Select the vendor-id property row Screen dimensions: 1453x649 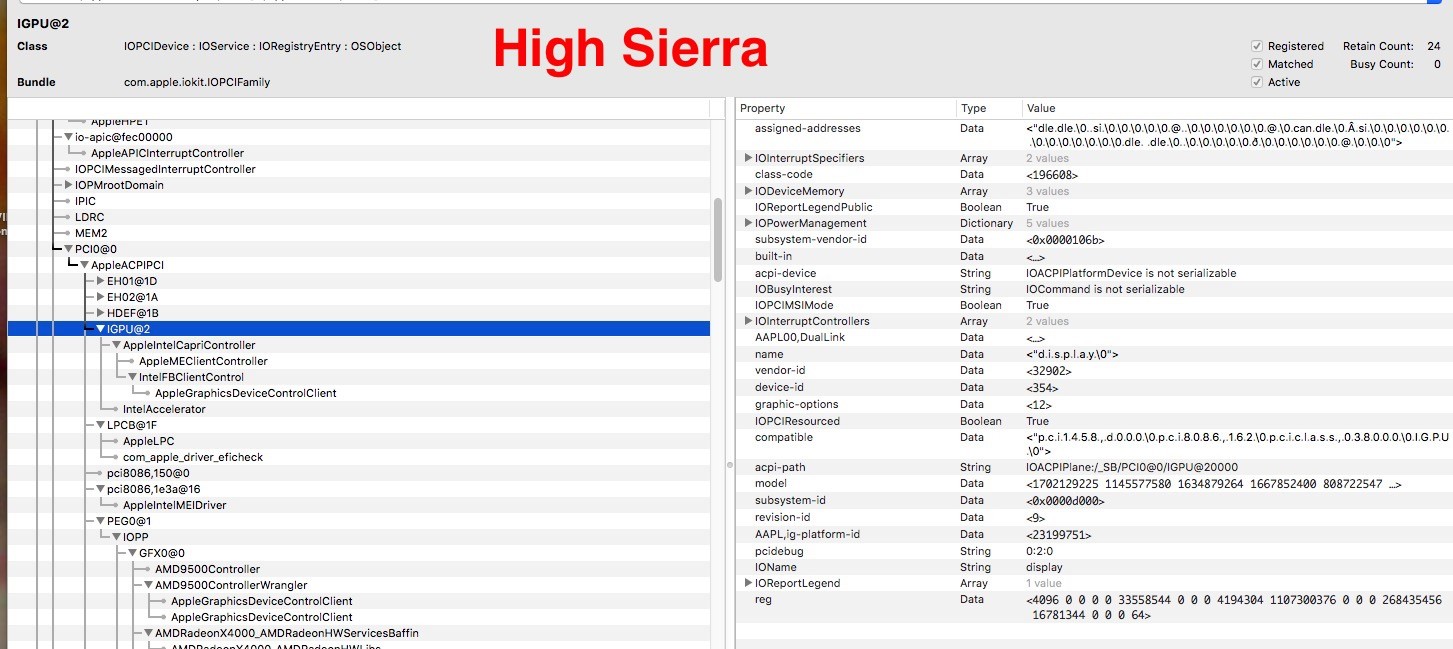pyautogui.click(x=1094, y=370)
